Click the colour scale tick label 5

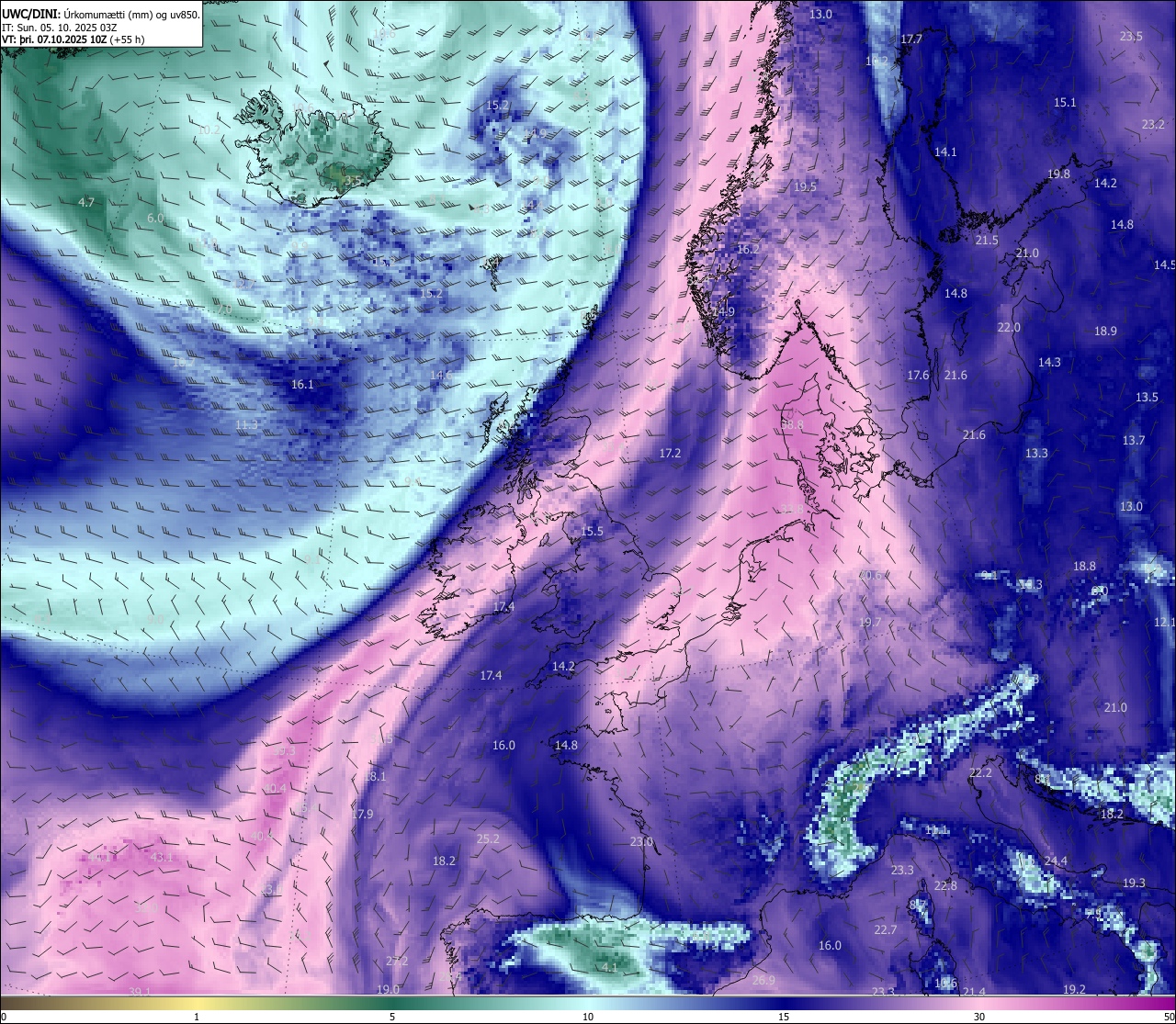tap(392, 1017)
